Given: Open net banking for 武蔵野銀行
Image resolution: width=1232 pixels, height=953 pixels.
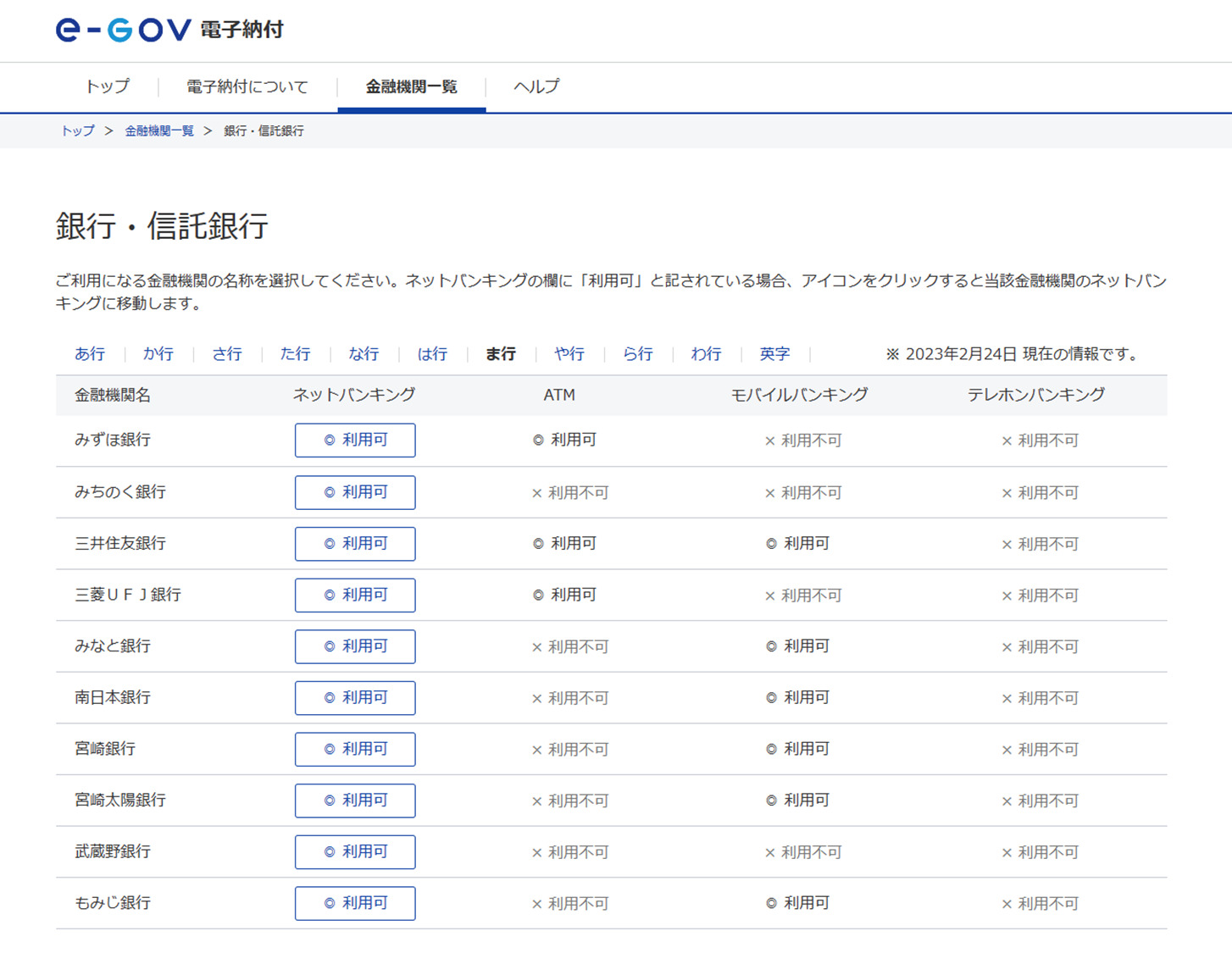Looking at the screenshot, I should point(355,852).
